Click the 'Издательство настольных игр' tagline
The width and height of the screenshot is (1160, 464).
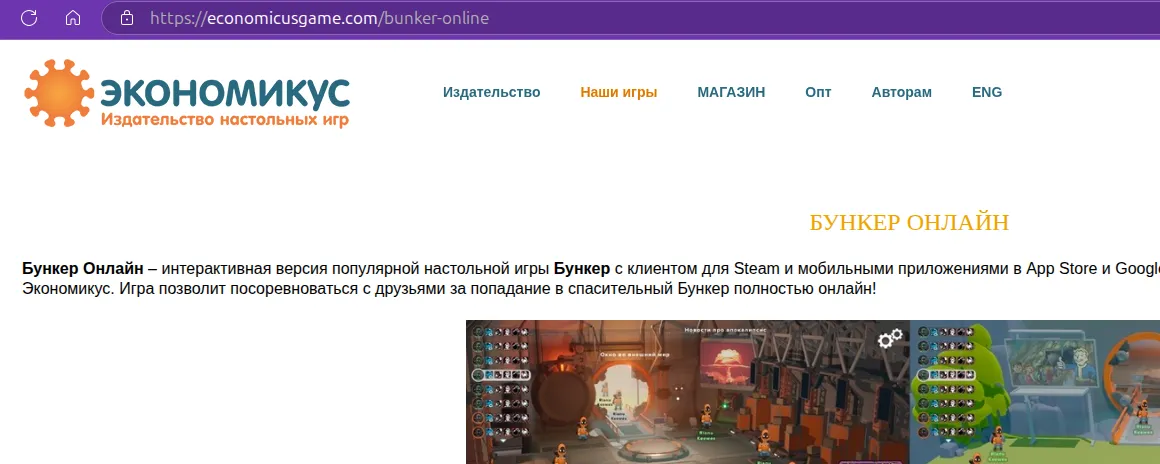pos(224,119)
